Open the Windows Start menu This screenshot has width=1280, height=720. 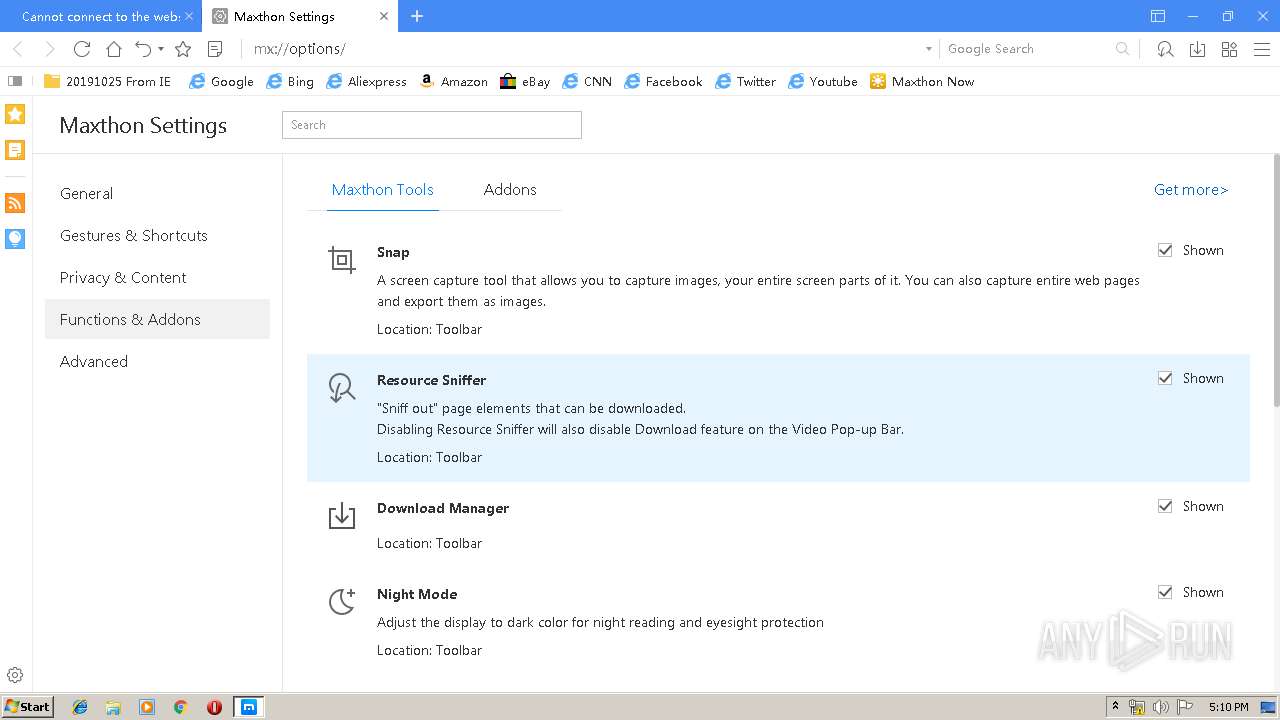pos(27,706)
